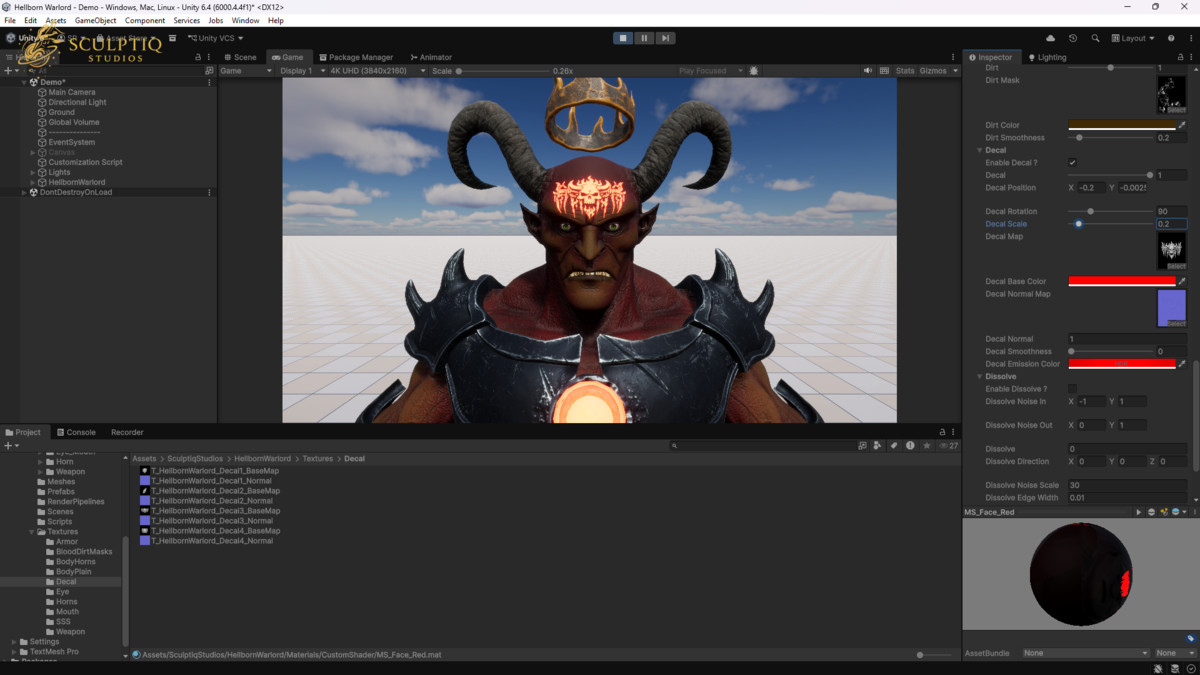Image resolution: width=1200 pixels, height=675 pixels.
Task: Collapse the Decal section in the Inspector
Action: pos(980,150)
